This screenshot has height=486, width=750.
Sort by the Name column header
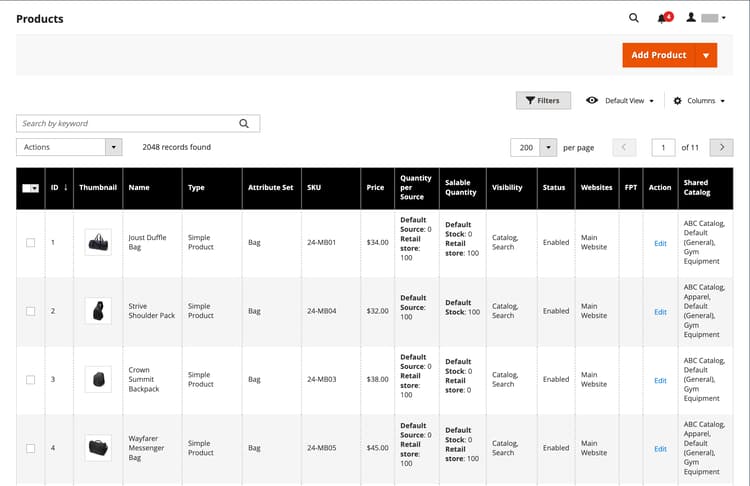[152, 188]
